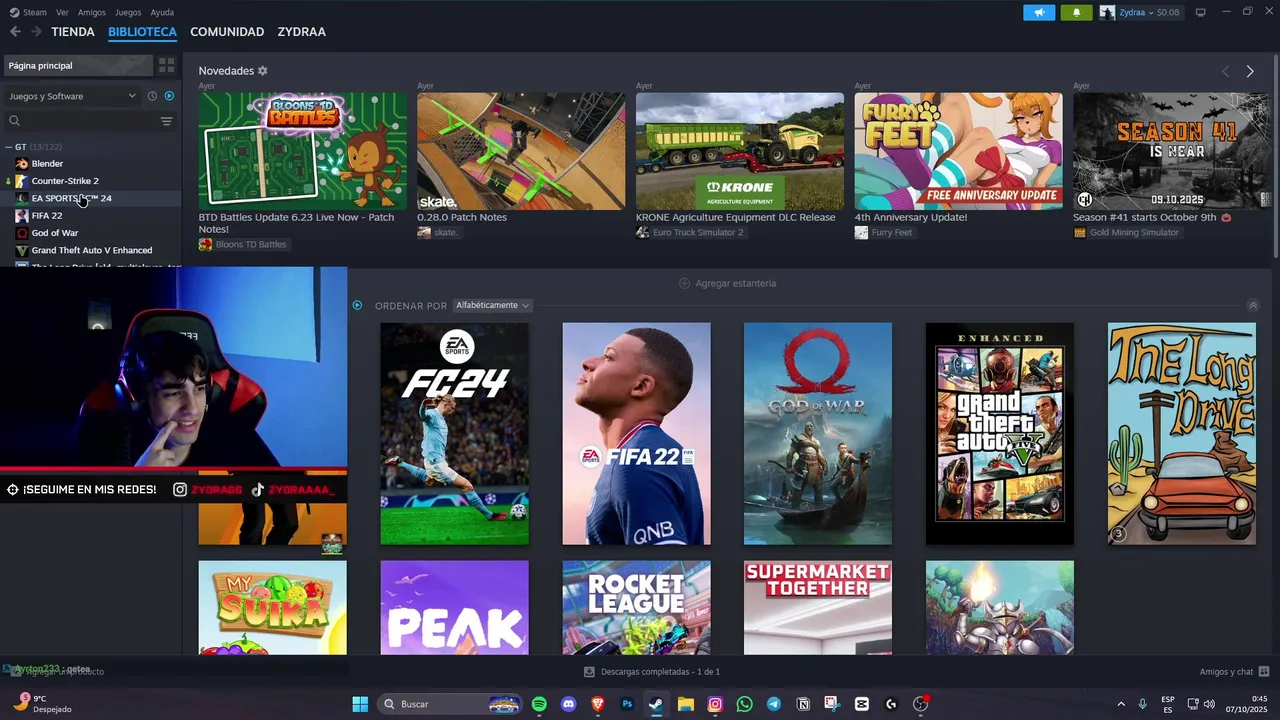Collapse the GT collection in sidebar

tap(9, 147)
